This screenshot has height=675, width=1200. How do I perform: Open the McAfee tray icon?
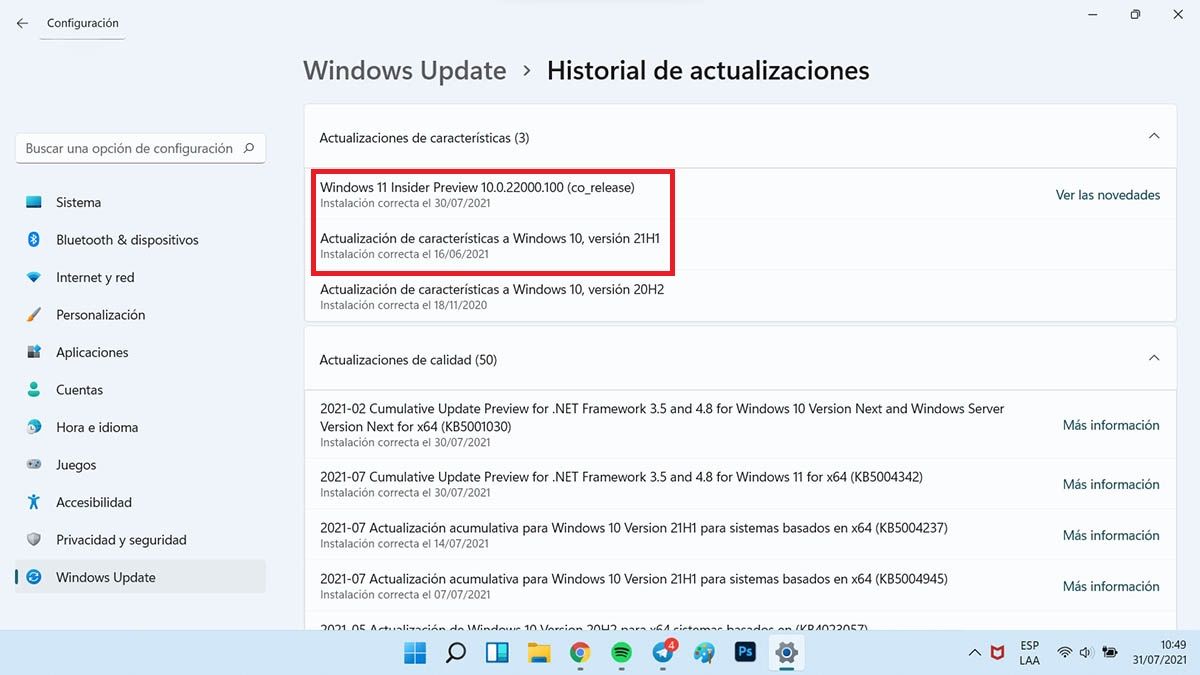[x=997, y=653]
